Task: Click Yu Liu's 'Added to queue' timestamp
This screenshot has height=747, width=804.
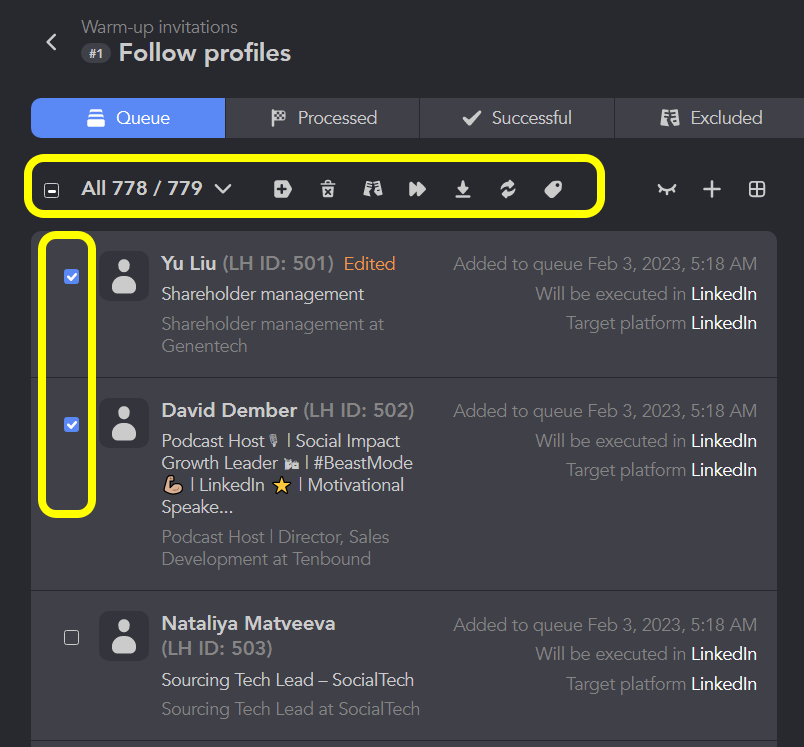Action: (x=605, y=264)
